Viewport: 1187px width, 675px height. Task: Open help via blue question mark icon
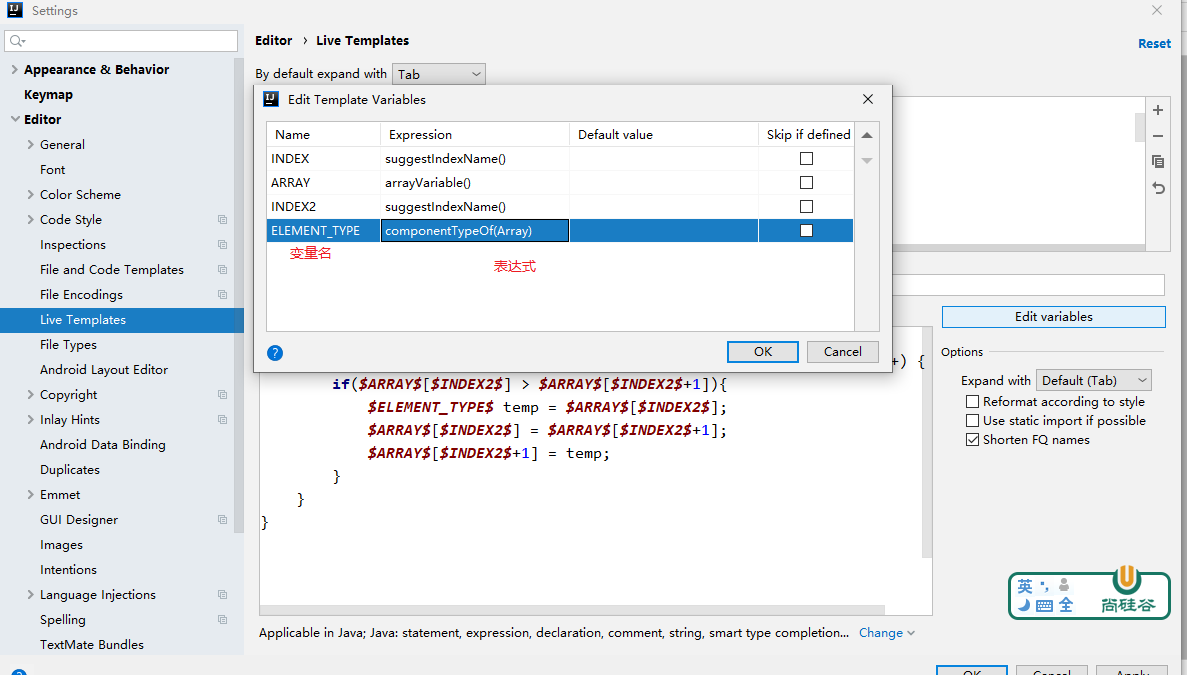[x=275, y=352]
